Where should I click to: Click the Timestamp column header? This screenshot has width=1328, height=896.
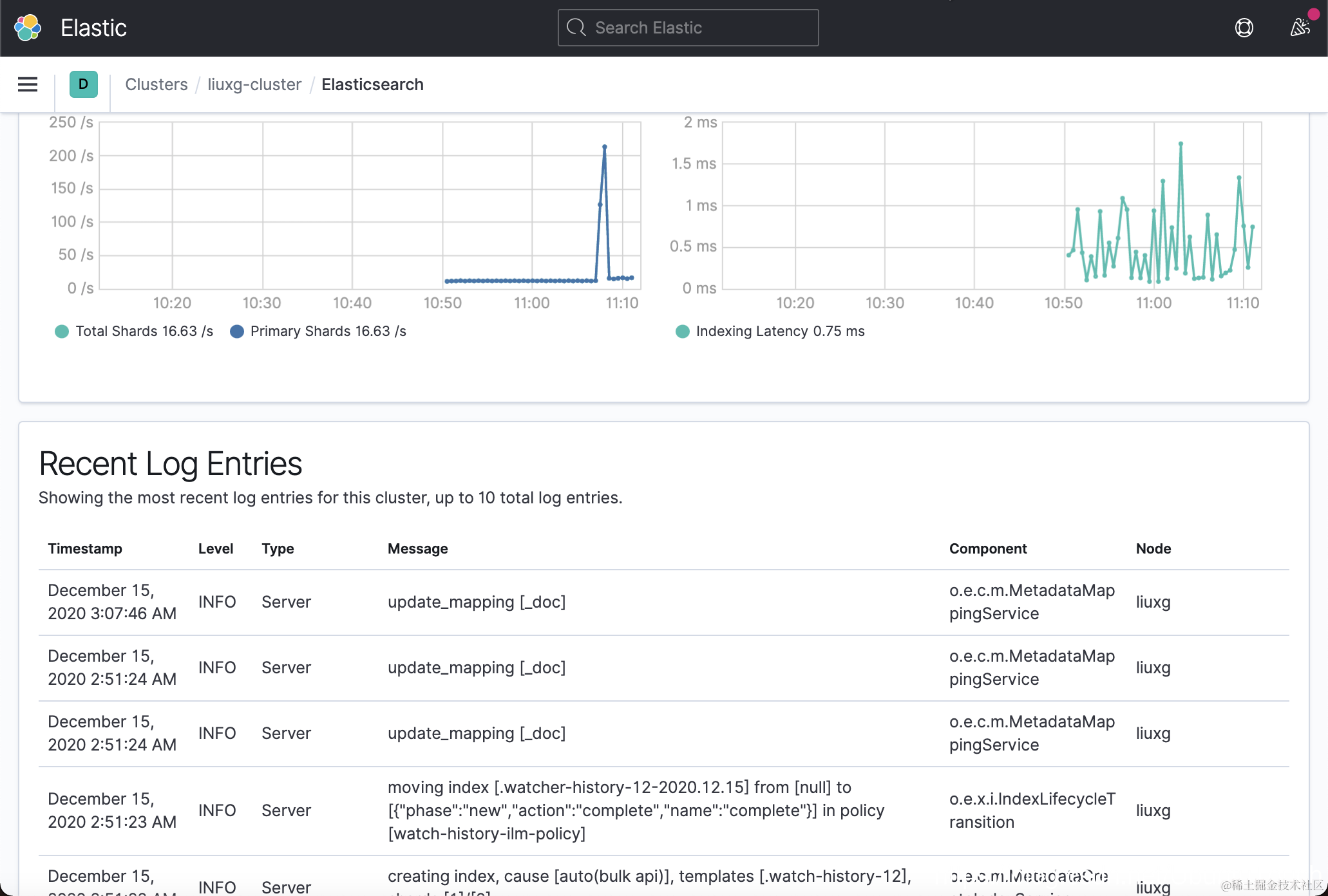coord(85,548)
